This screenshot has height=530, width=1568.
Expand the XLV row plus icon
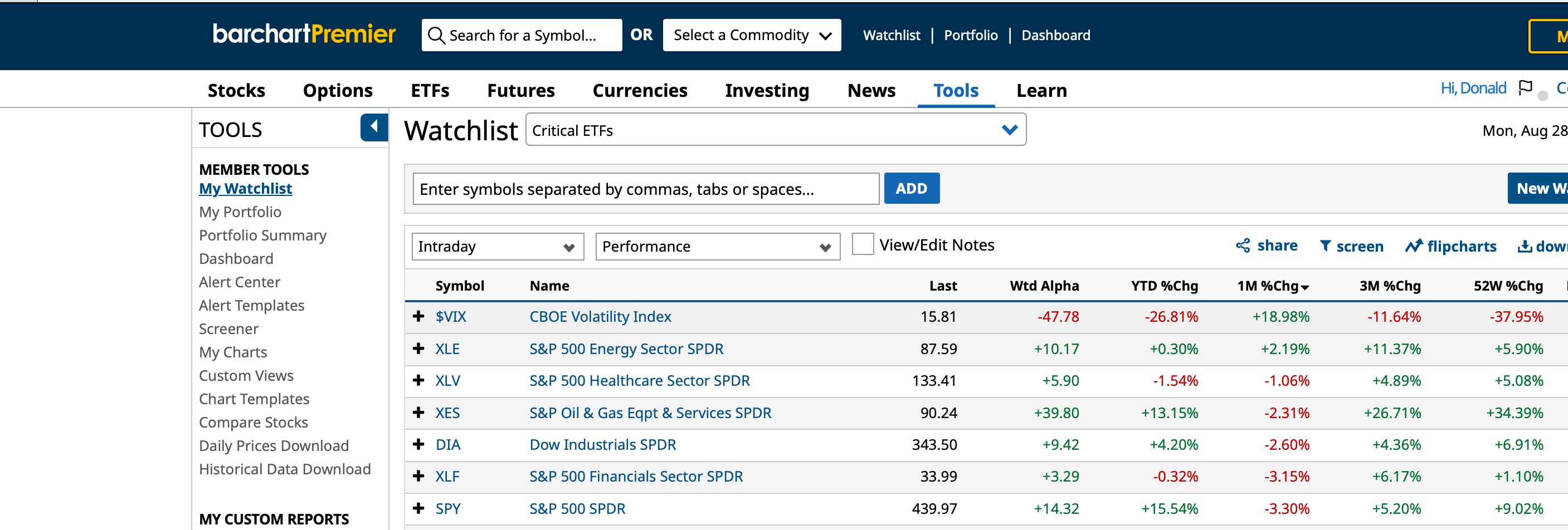(418, 380)
